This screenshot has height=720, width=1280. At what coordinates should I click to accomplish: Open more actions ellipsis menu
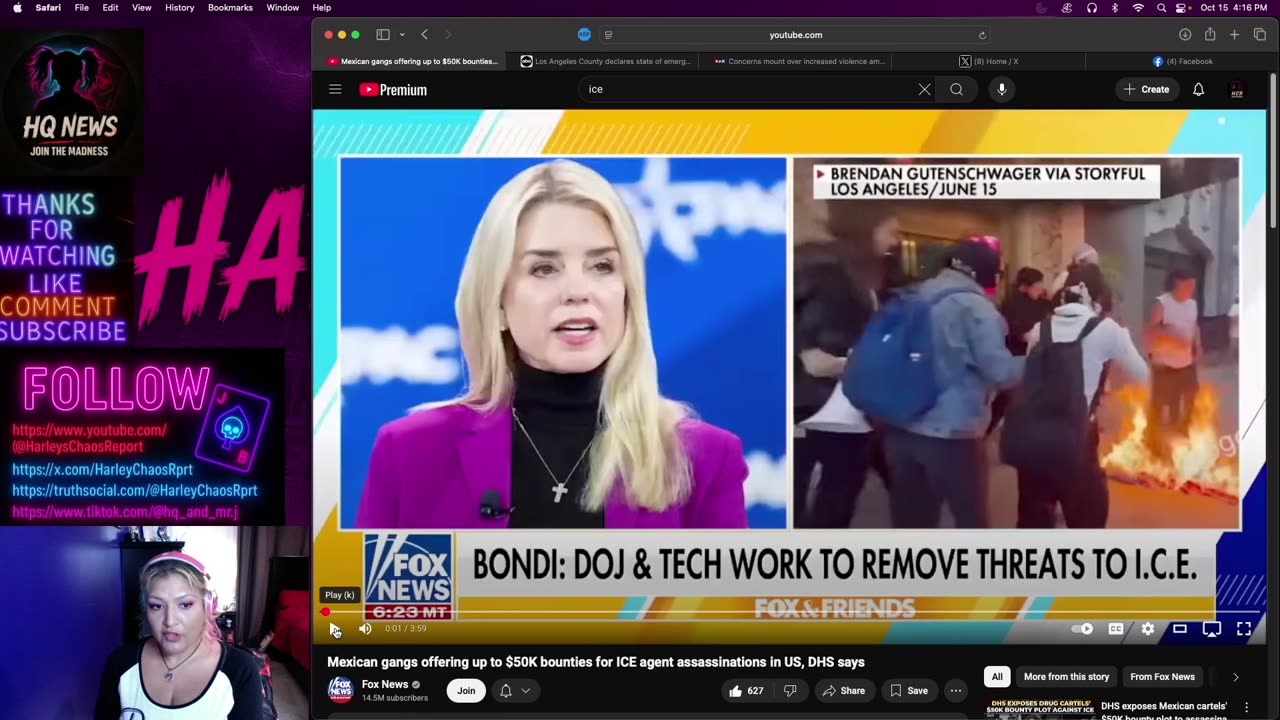956,690
